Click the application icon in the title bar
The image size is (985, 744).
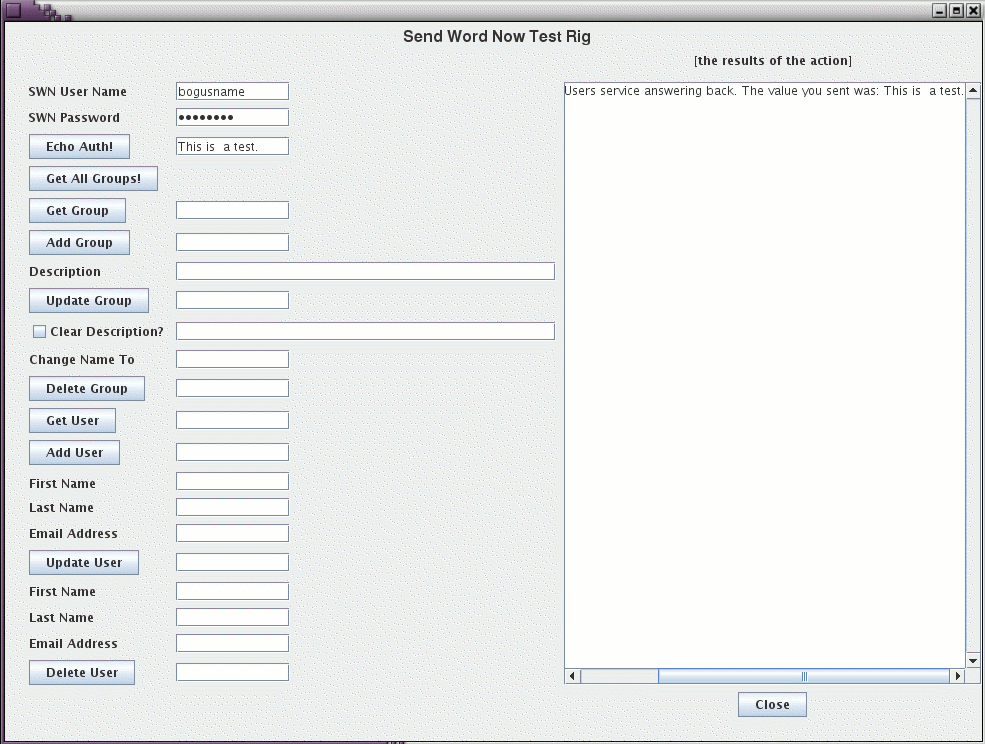pyautogui.click(x=12, y=10)
